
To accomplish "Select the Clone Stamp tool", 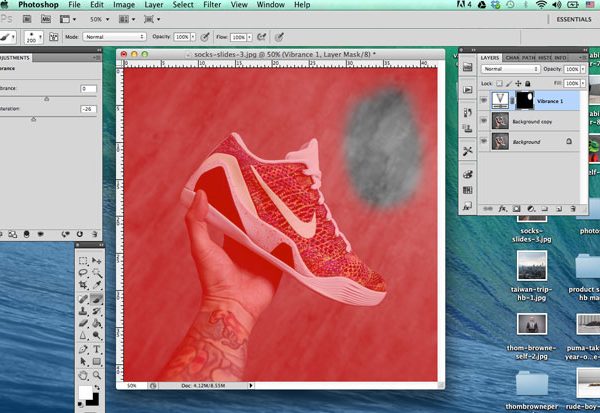I will [84, 311].
